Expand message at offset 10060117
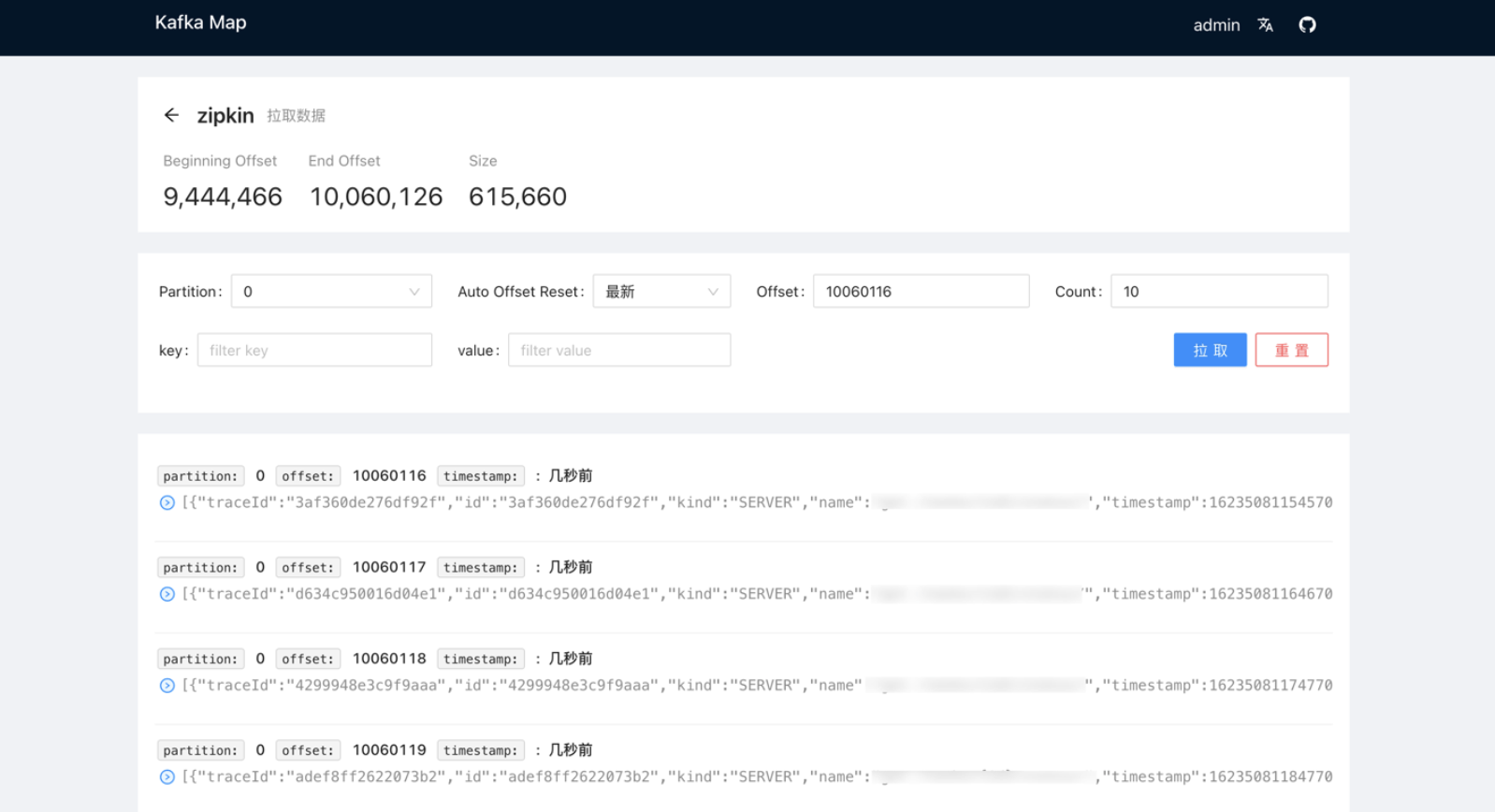Image resolution: width=1495 pixels, height=812 pixels. [167, 595]
